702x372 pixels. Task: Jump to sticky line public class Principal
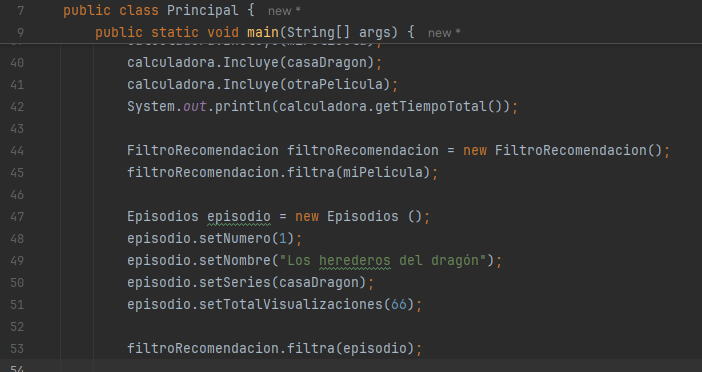coord(159,10)
